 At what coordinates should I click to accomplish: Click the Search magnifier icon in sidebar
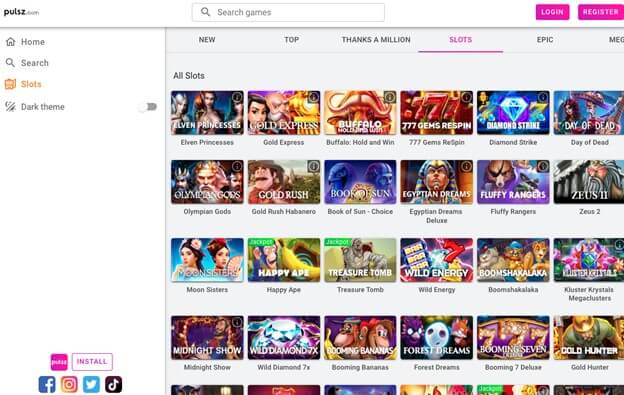click(x=10, y=62)
